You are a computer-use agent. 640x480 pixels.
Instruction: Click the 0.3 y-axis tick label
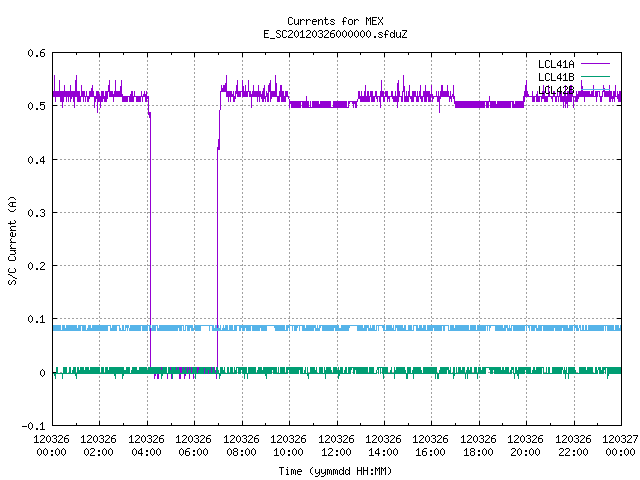tap(36, 213)
